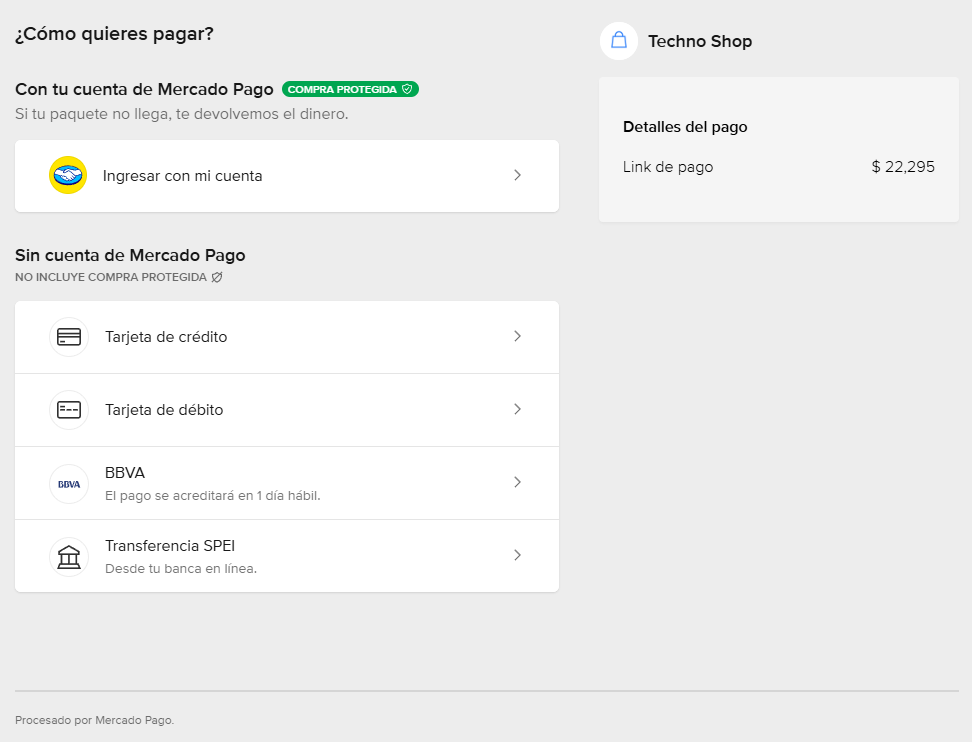Viewport: 972px width, 742px height.
Task: Open chevron arrow for Ingresar con mi cuenta
Action: (518, 175)
